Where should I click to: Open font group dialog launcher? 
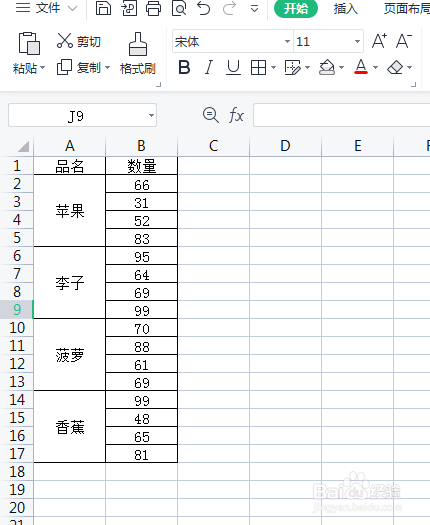point(414,85)
